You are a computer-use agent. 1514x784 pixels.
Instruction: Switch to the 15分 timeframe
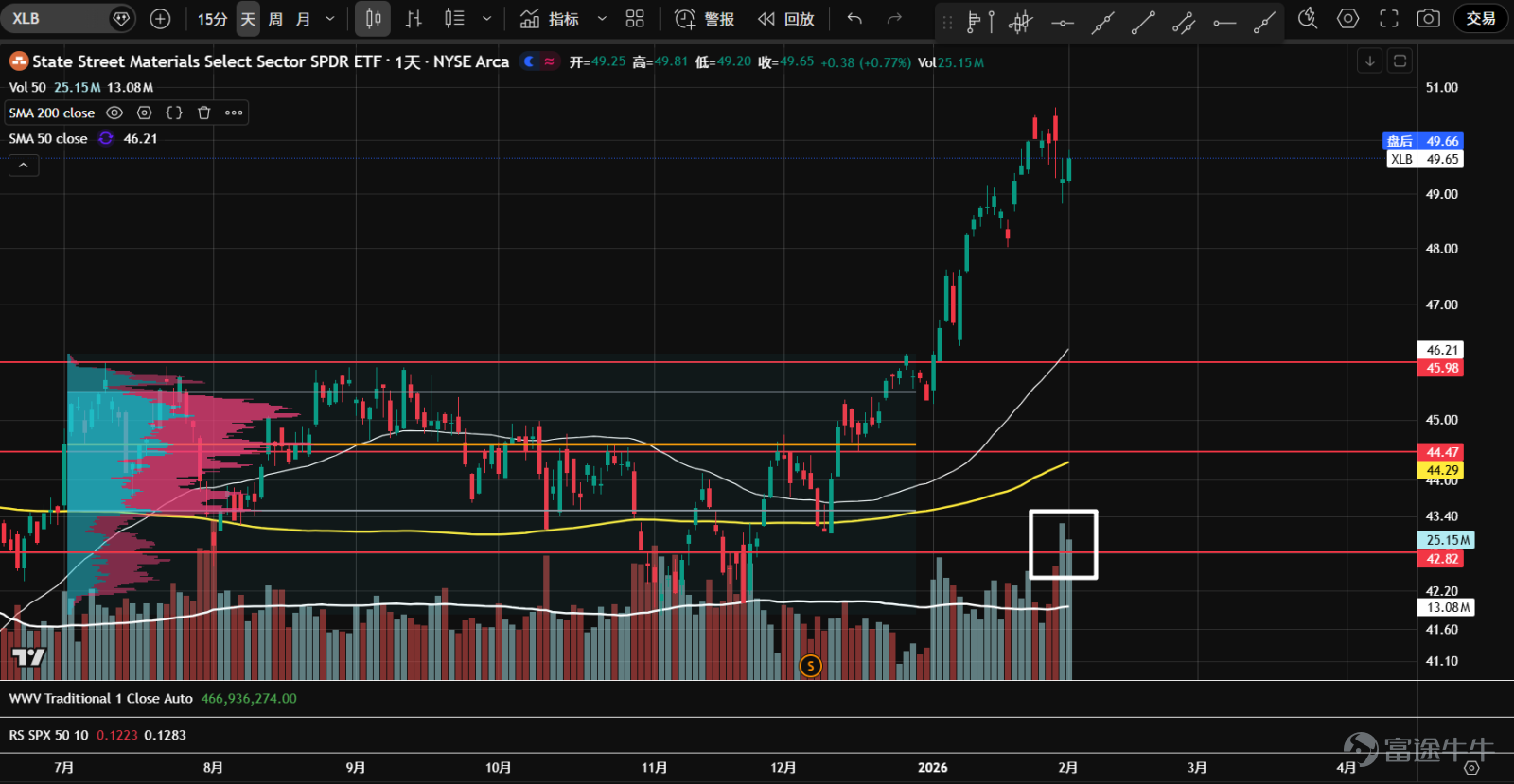pos(212,19)
